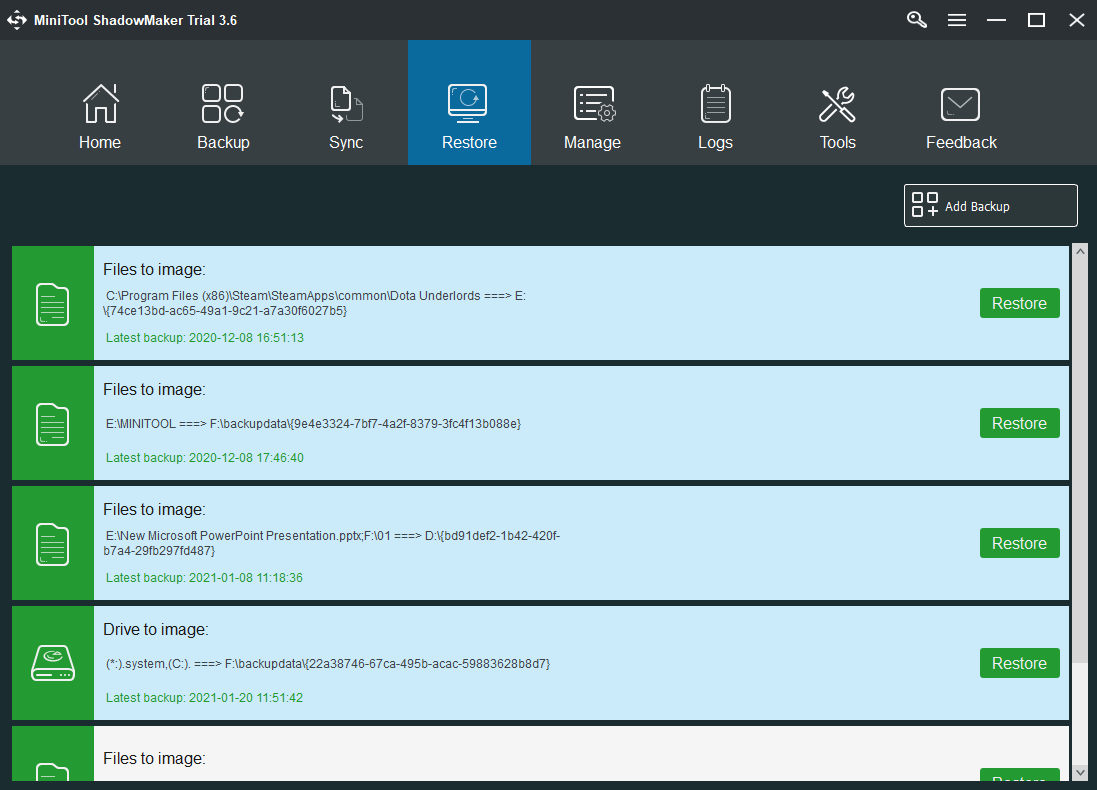The width and height of the screenshot is (1097, 790).
Task: Click the vertical scrollbar thumb
Action: (x=1080, y=460)
